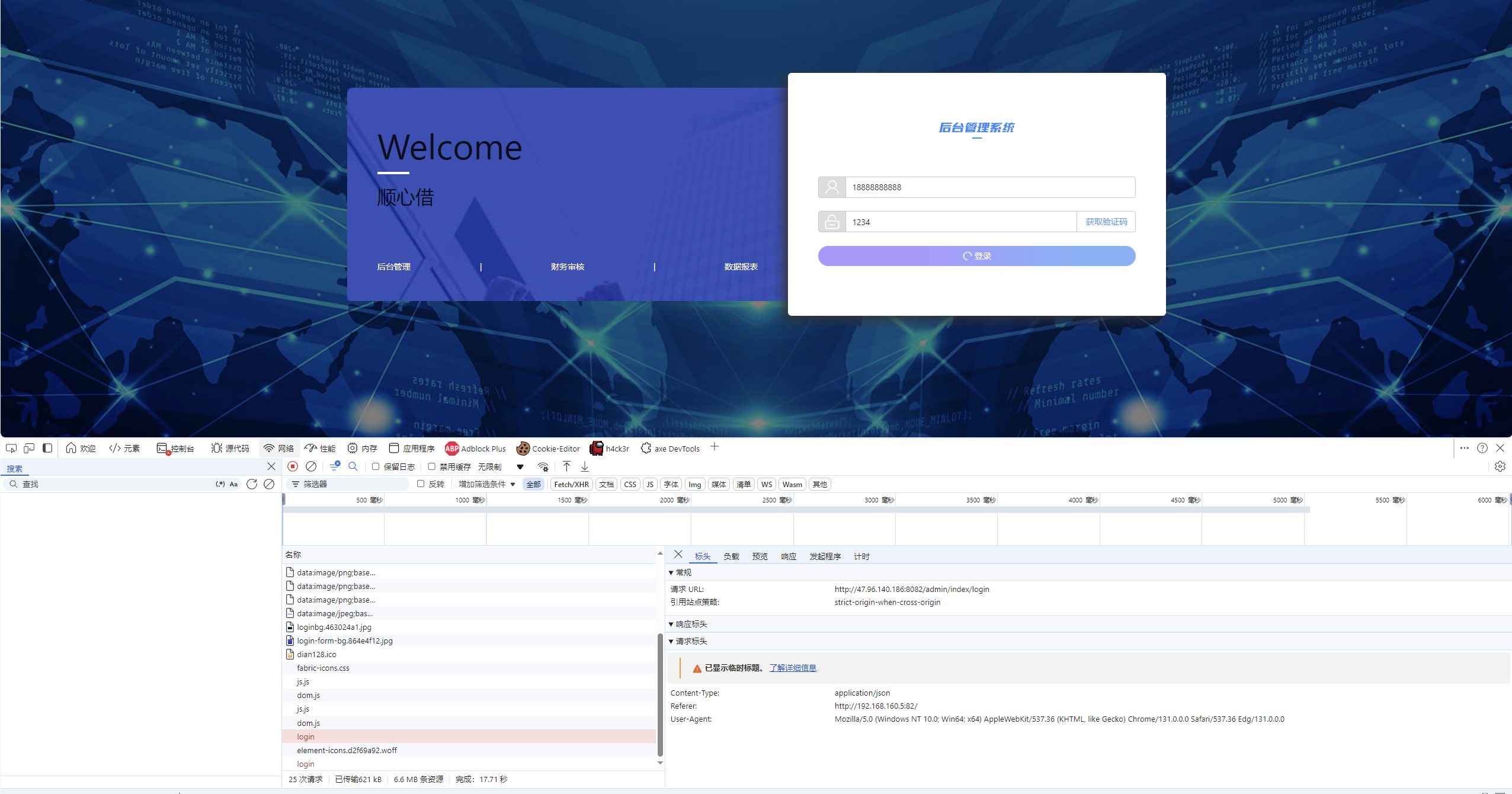Click the verification code input field
Screen dimensions: 1512x794
pos(961,222)
